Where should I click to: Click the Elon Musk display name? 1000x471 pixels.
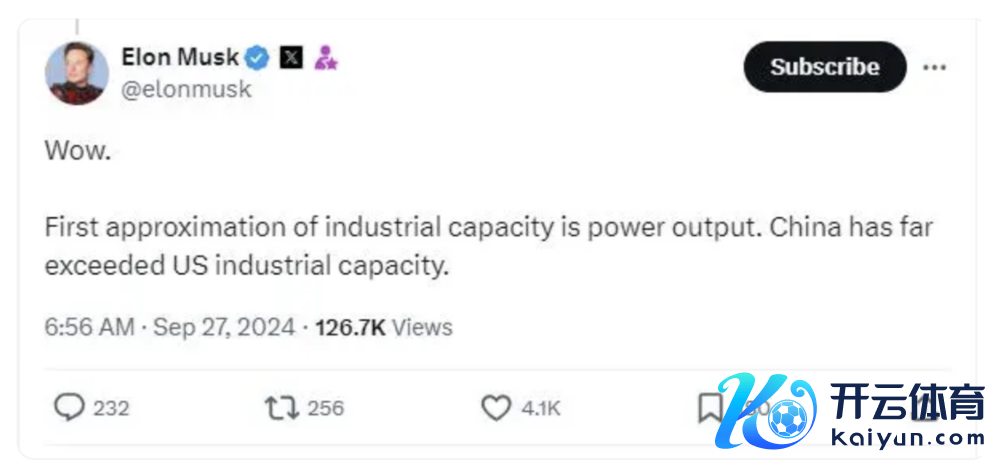click(180, 56)
